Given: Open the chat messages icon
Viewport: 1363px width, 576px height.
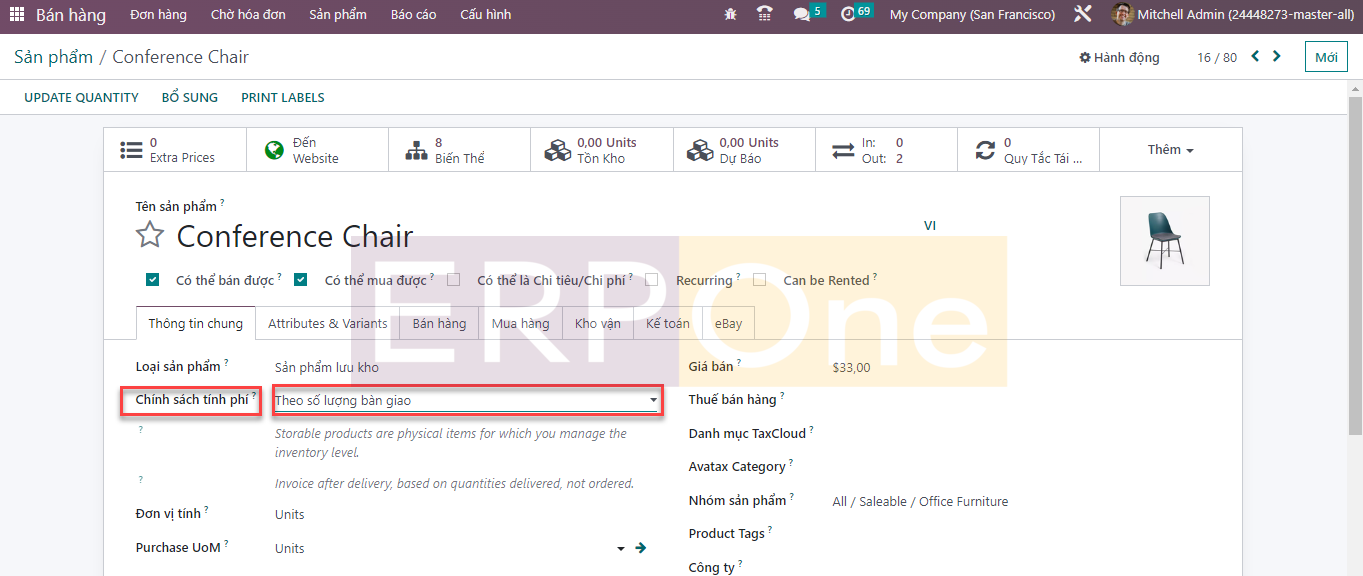Looking at the screenshot, I should [x=801, y=15].
